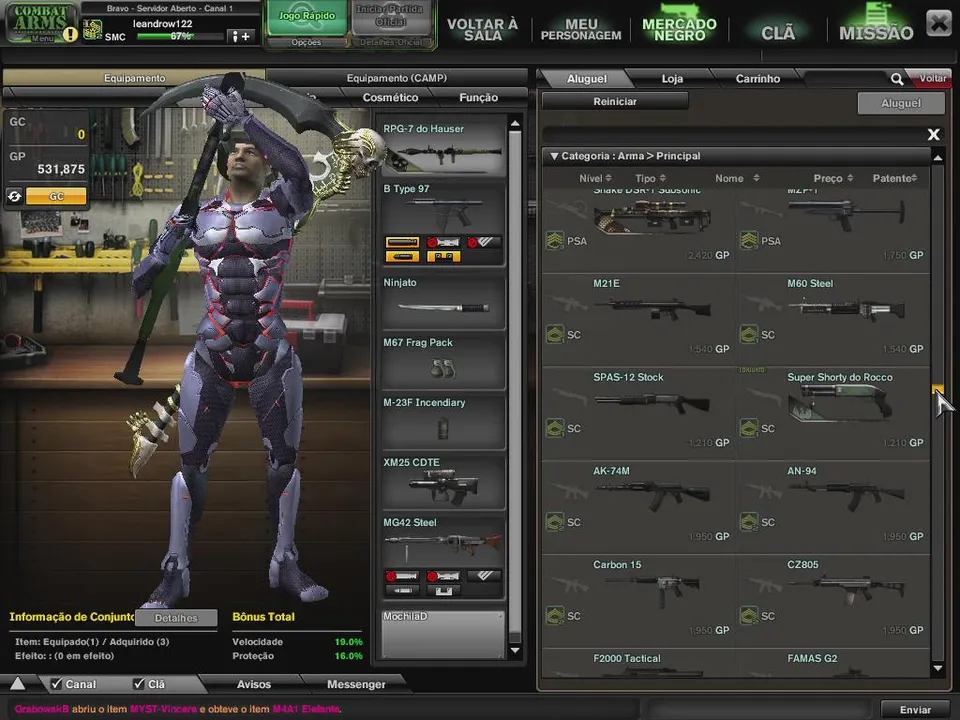The height and width of the screenshot is (720, 960).
Task: Click the Enviar chat button
Action: (915, 710)
